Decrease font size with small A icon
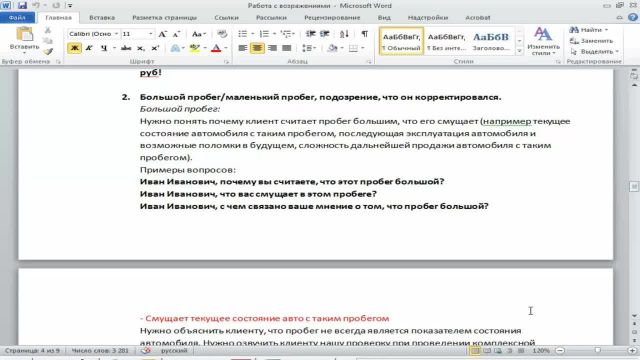Viewport: 640px width, 360px height. (x=176, y=34)
